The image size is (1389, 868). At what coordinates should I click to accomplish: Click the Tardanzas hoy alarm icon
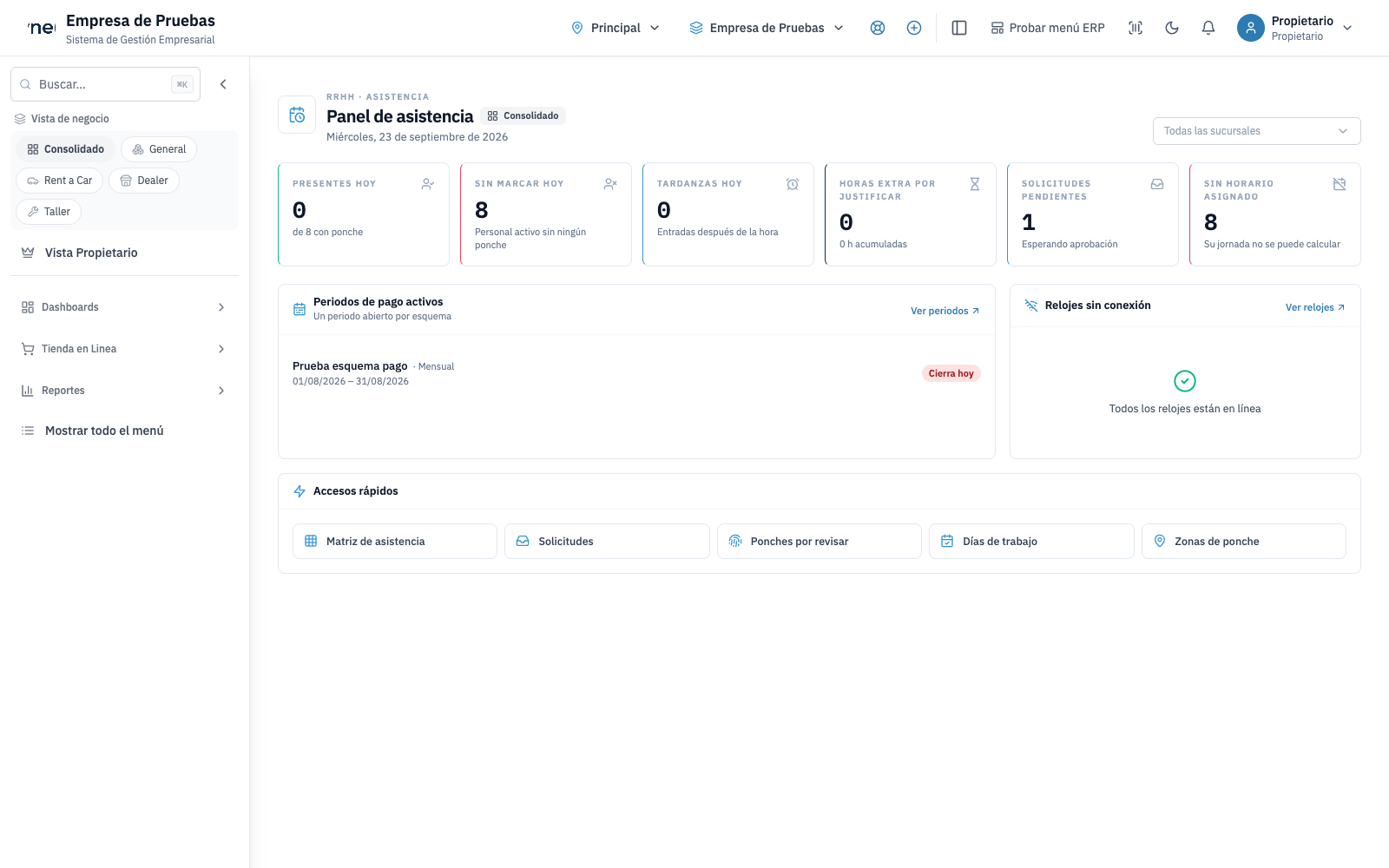793,184
